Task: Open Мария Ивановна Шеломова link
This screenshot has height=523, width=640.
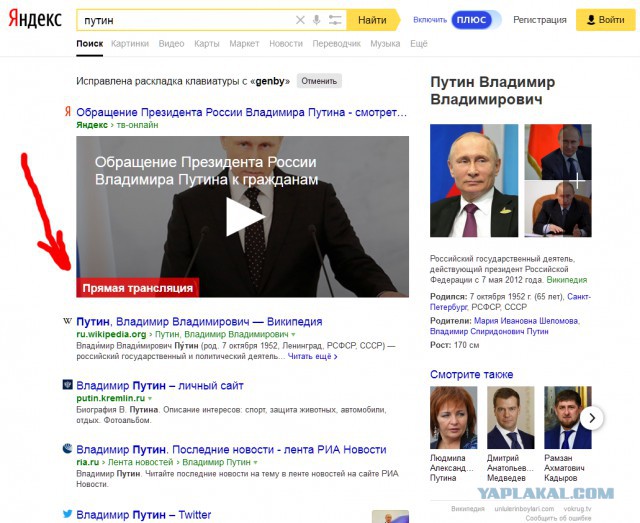Action: (x=526, y=321)
